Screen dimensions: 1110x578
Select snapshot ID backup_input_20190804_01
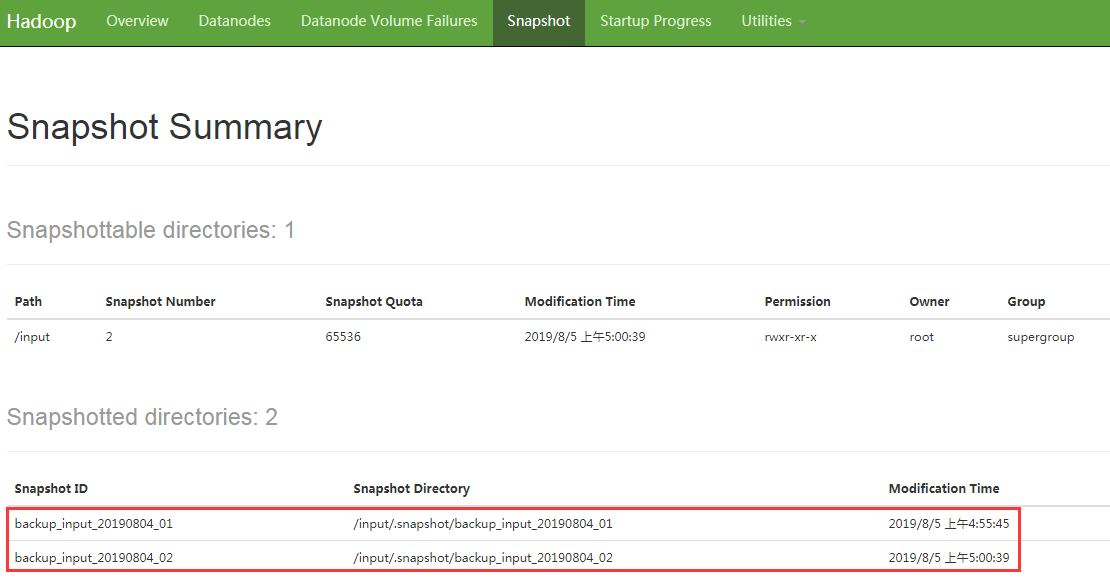coord(93,524)
